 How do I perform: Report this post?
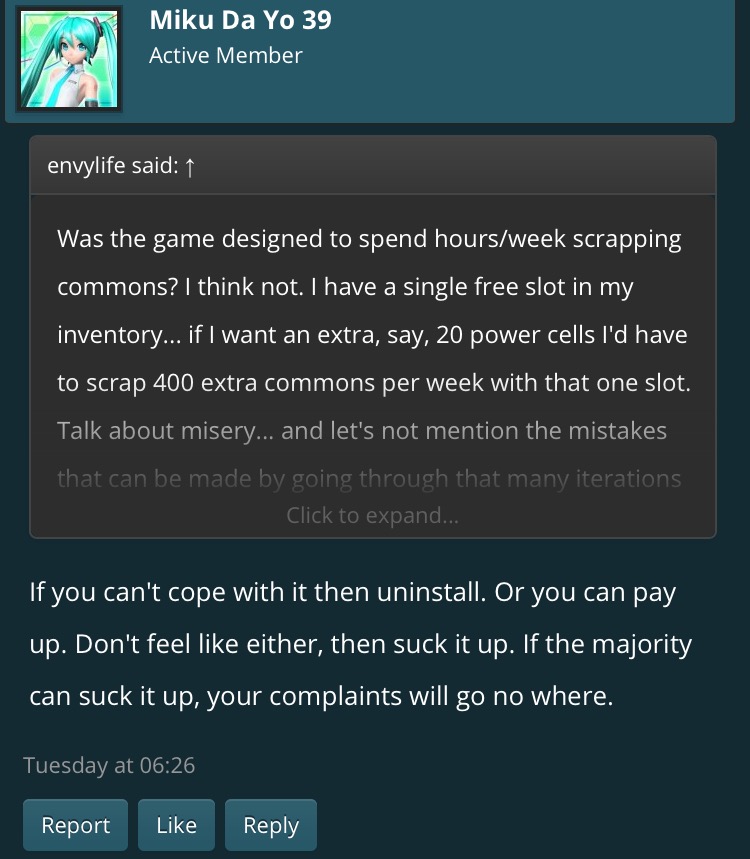pyautogui.click(x=76, y=826)
